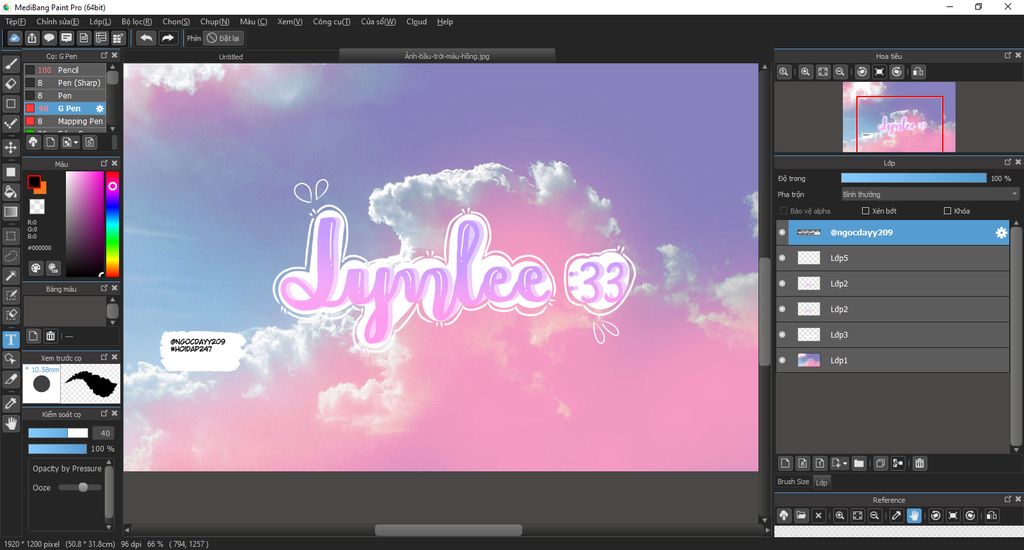
Task: Activate hand tool in Reference panel
Action: (914, 515)
